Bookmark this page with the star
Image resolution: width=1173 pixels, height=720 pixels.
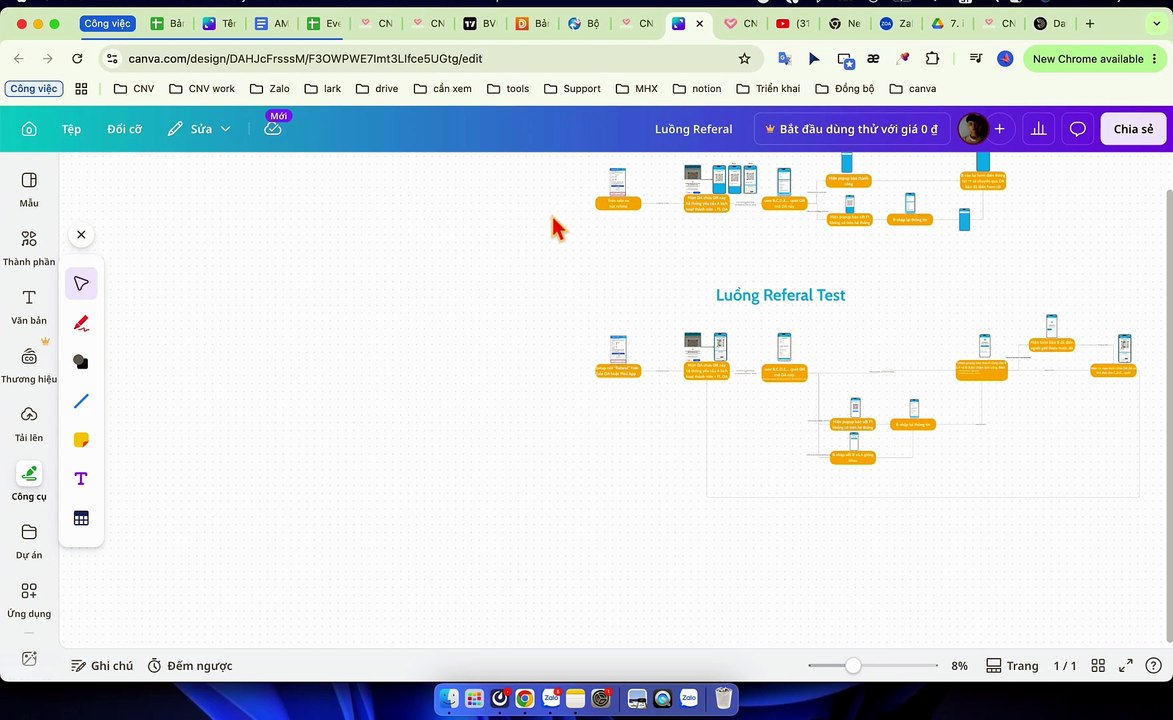click(744, 58)
